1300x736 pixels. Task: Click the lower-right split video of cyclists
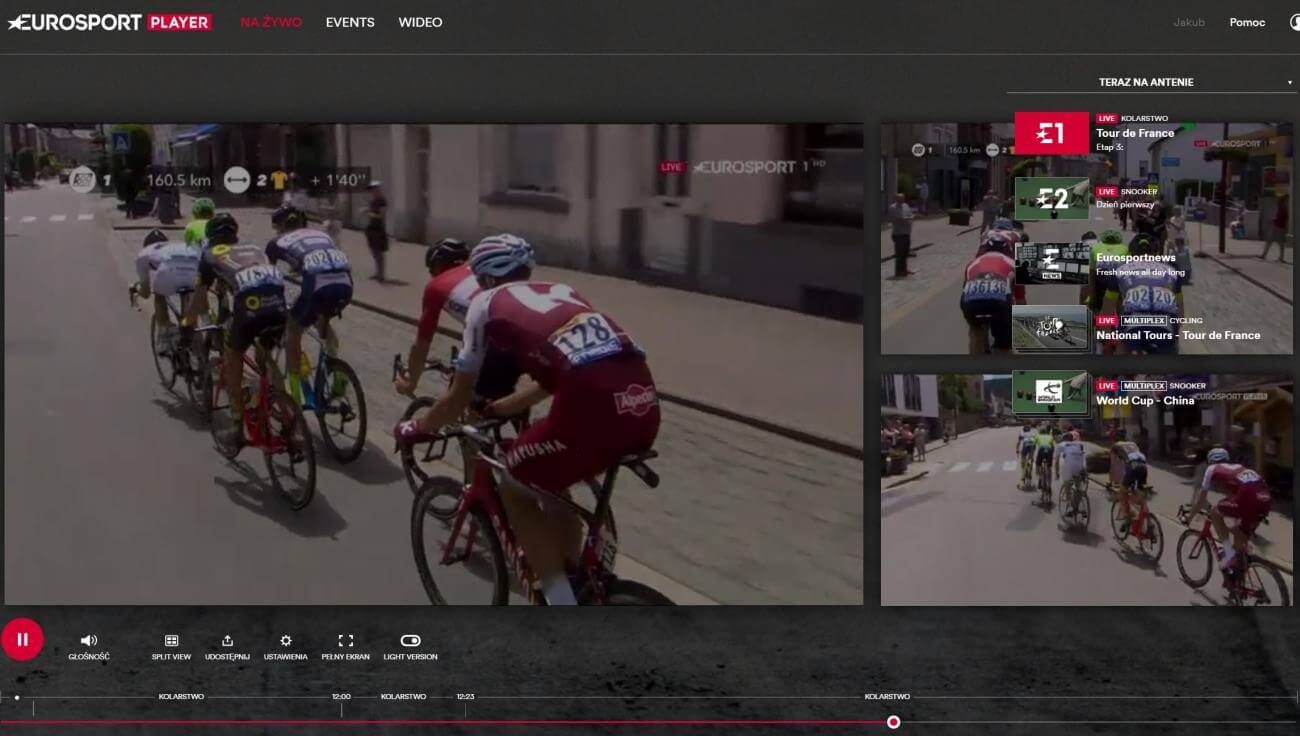pos(1087,490)
